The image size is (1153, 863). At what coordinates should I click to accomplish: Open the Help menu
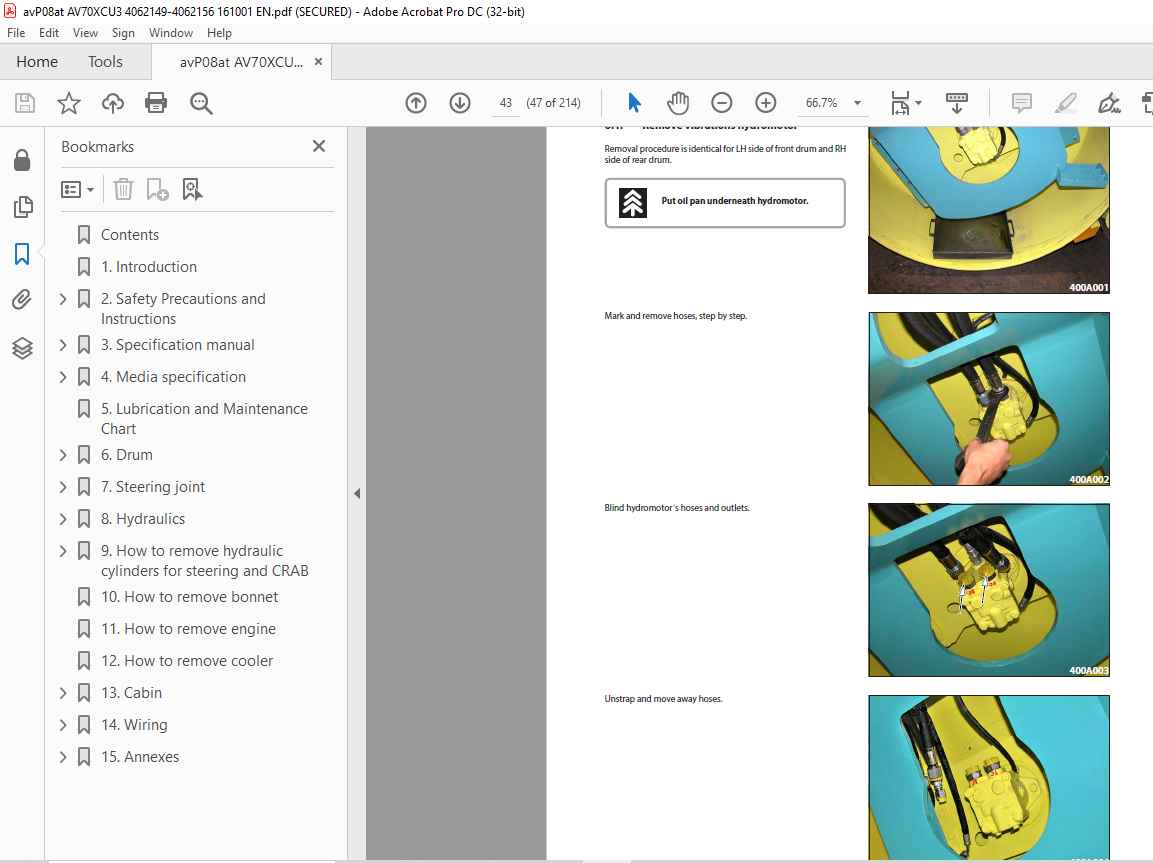click(x=219, y=33)
